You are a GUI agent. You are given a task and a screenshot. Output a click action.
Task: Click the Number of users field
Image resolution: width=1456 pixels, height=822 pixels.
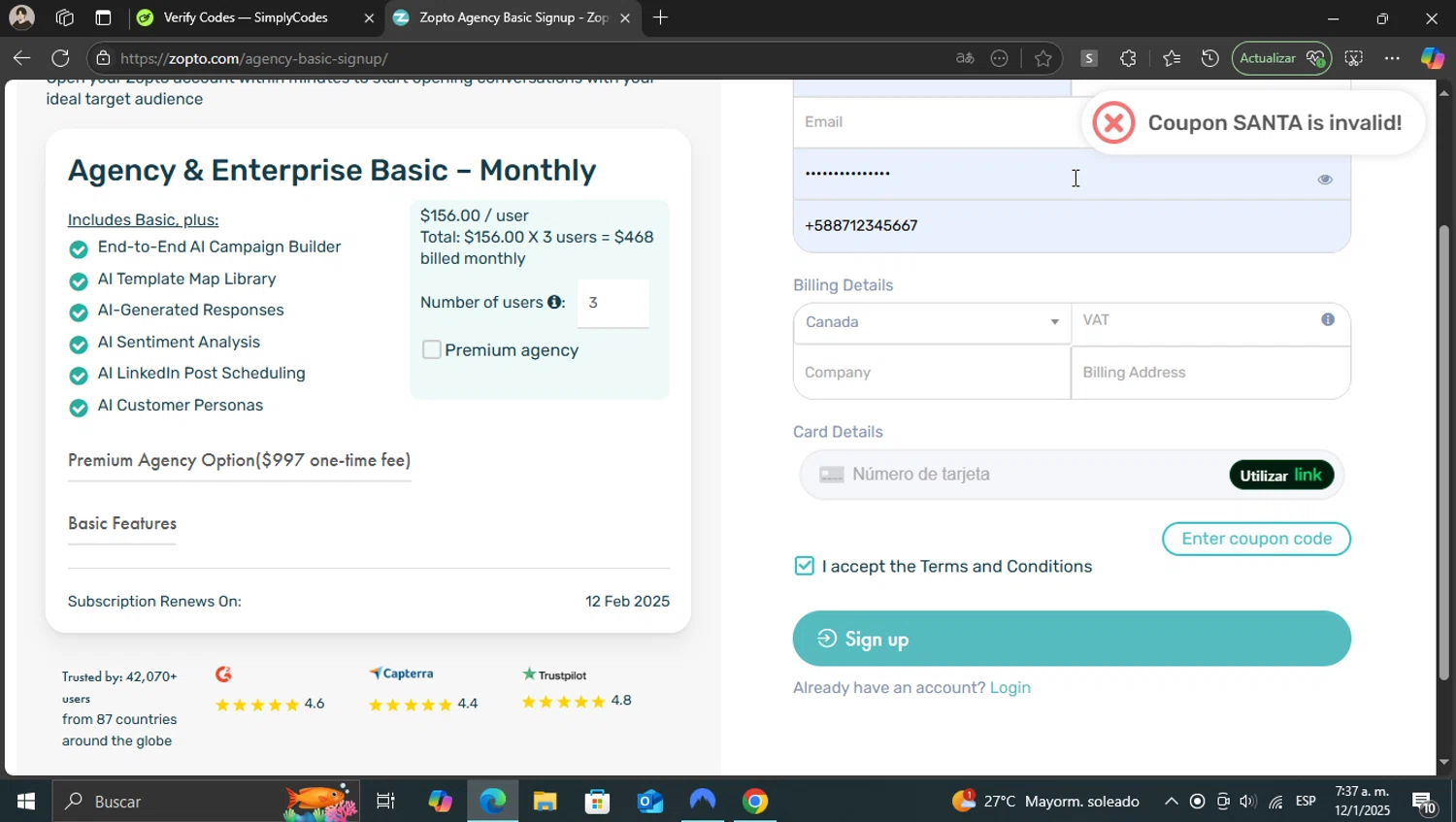613,303
